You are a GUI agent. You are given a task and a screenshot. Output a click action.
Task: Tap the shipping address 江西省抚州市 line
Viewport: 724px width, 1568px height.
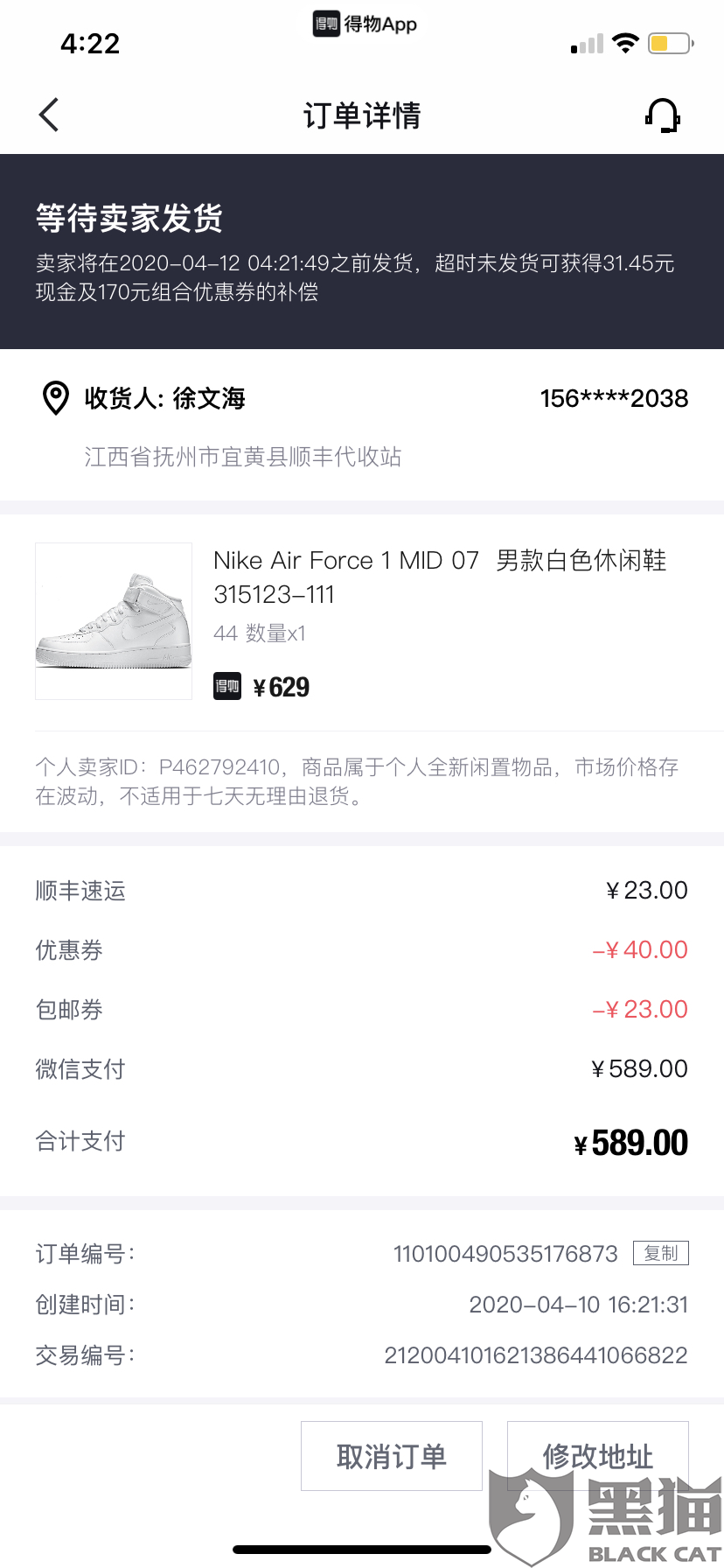point(243,457)
